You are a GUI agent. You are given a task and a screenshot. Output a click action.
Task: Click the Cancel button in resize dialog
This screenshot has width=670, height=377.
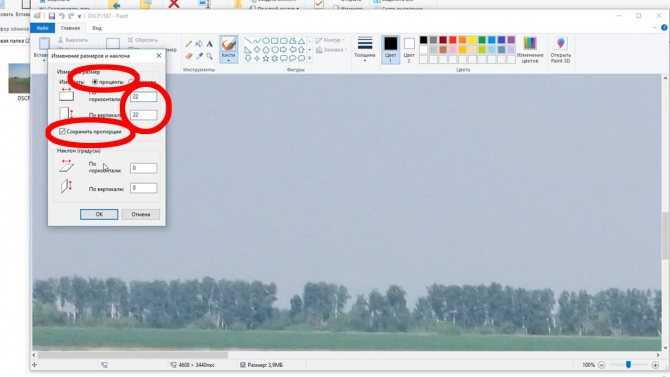point(141,214)
